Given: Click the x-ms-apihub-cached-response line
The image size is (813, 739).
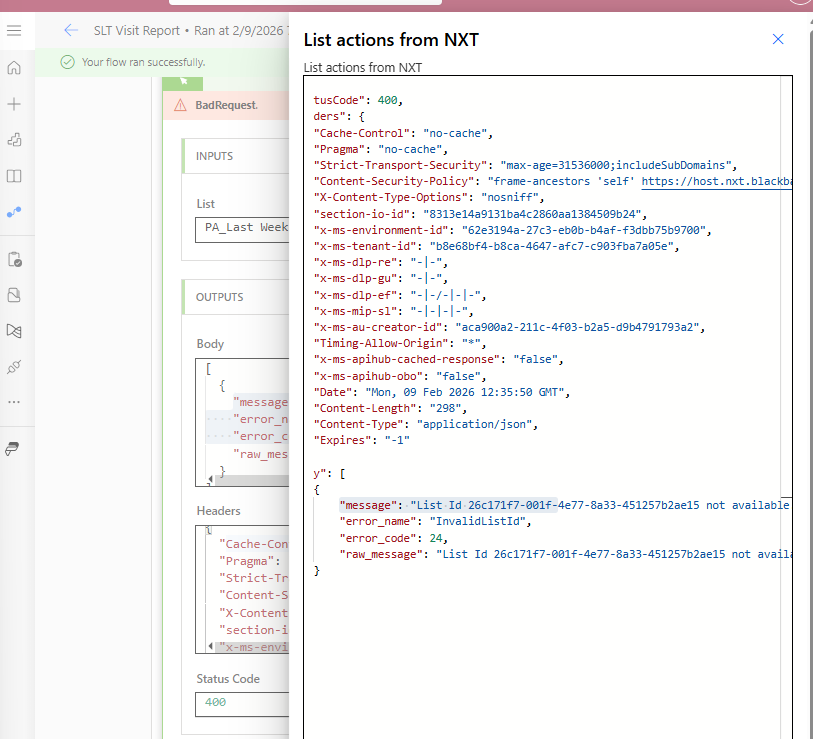Looking at the screenshot, I should tap(438, 359).
